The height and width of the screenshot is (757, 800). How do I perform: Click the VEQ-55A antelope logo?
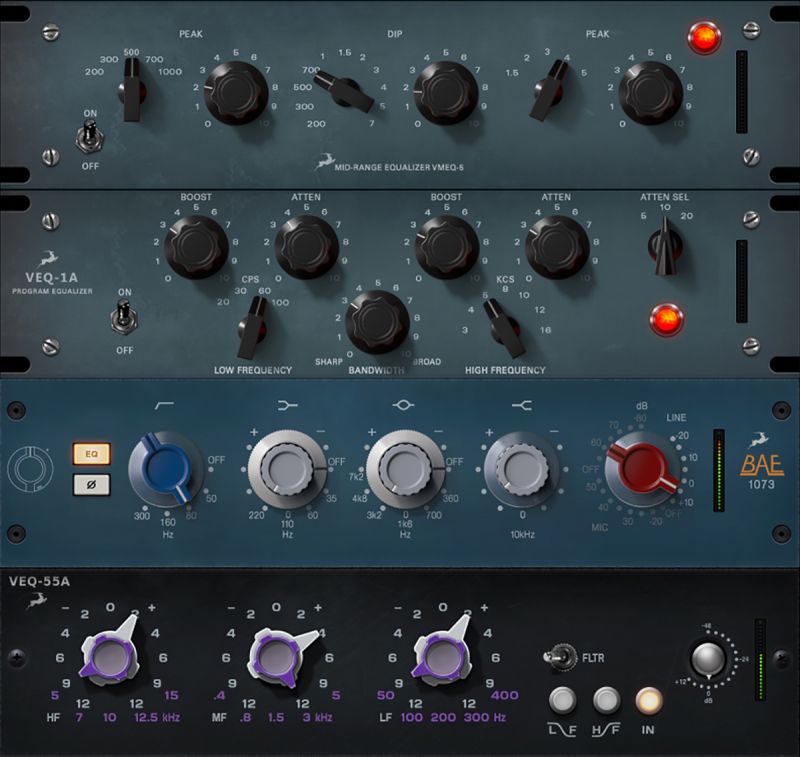click(37, 600)
